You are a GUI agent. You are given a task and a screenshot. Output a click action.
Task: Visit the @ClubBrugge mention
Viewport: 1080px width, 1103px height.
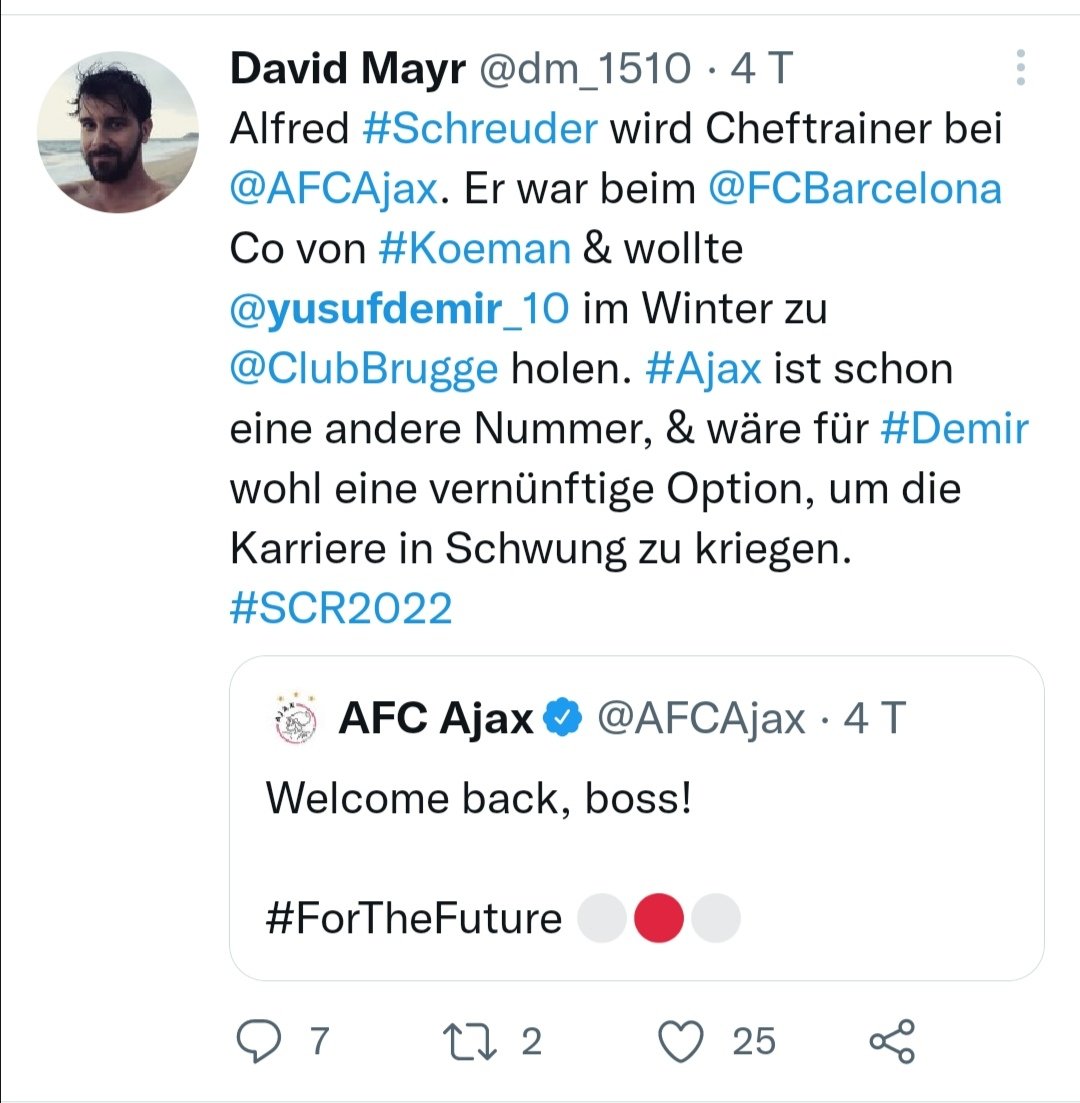364,369
